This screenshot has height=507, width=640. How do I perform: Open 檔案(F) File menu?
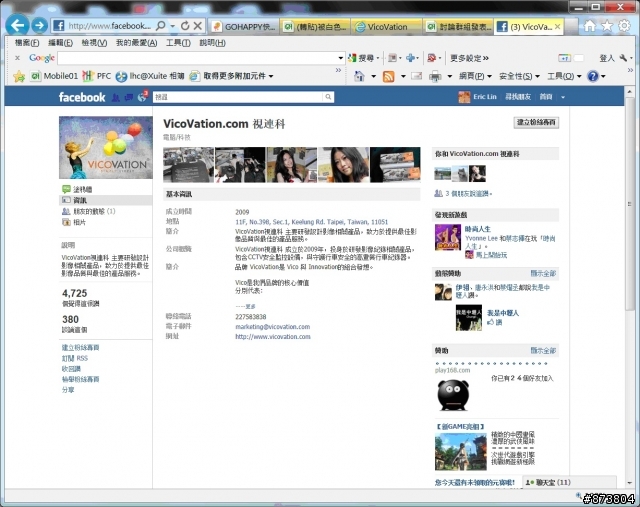(27, 43)
